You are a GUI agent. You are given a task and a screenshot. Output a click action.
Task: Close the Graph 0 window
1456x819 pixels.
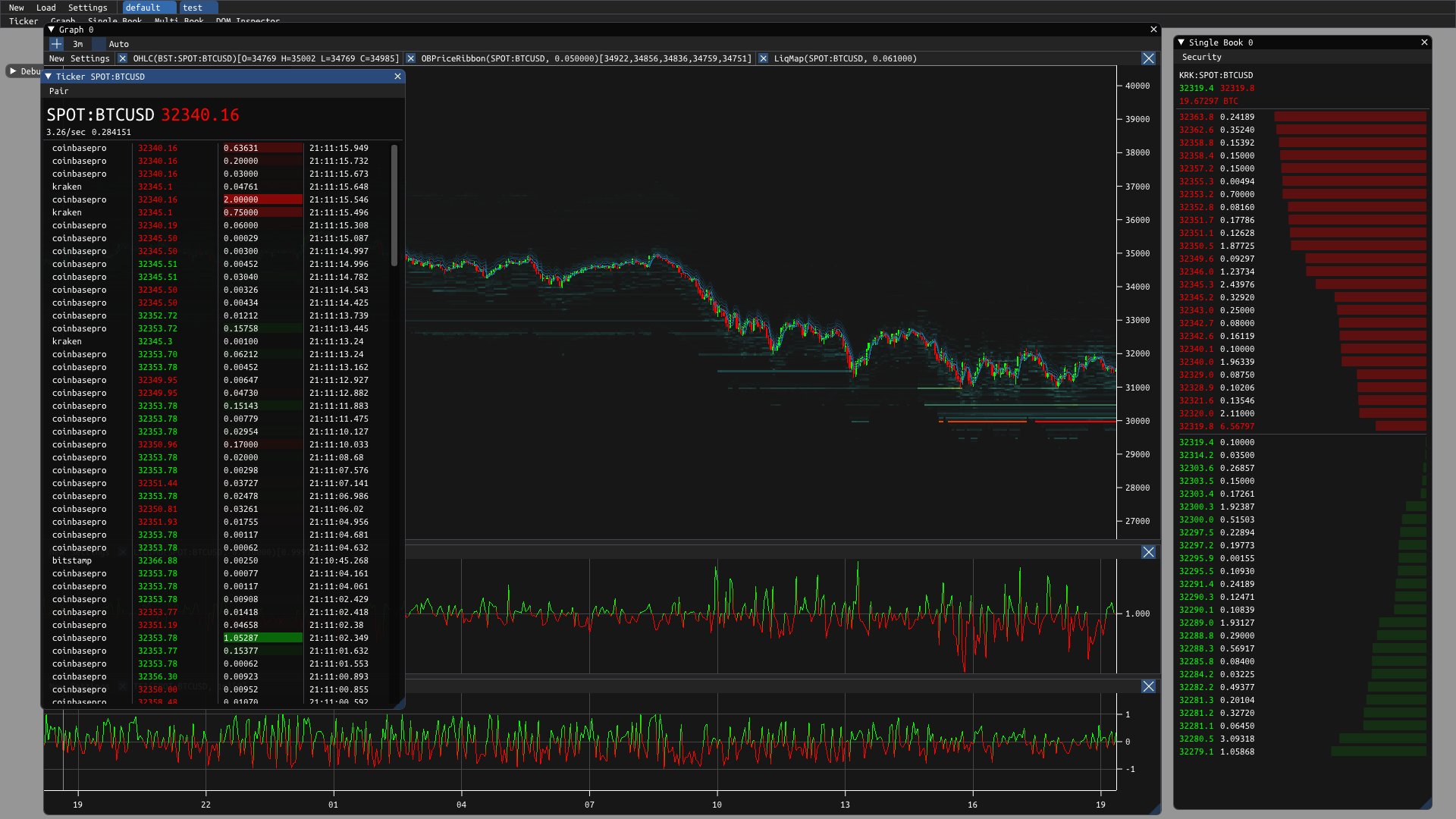[x=1153, y=30]
